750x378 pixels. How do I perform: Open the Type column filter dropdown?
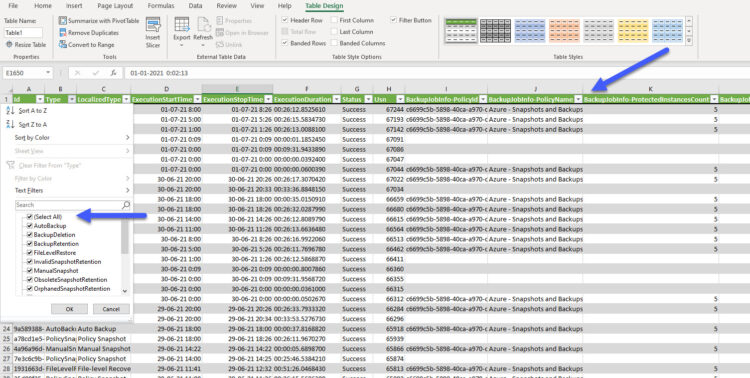pos(72,100)
